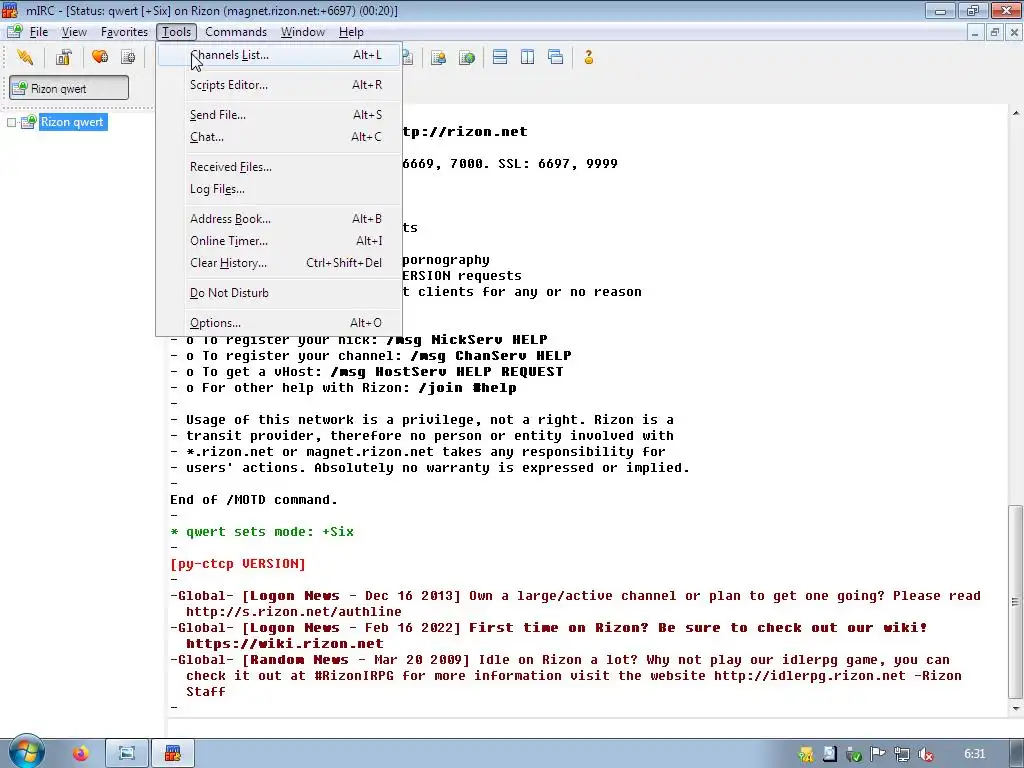This screenshot has height=768, width=1024.
Task: Click the 6:31 clock in the system tray
Action: point(974,754)
